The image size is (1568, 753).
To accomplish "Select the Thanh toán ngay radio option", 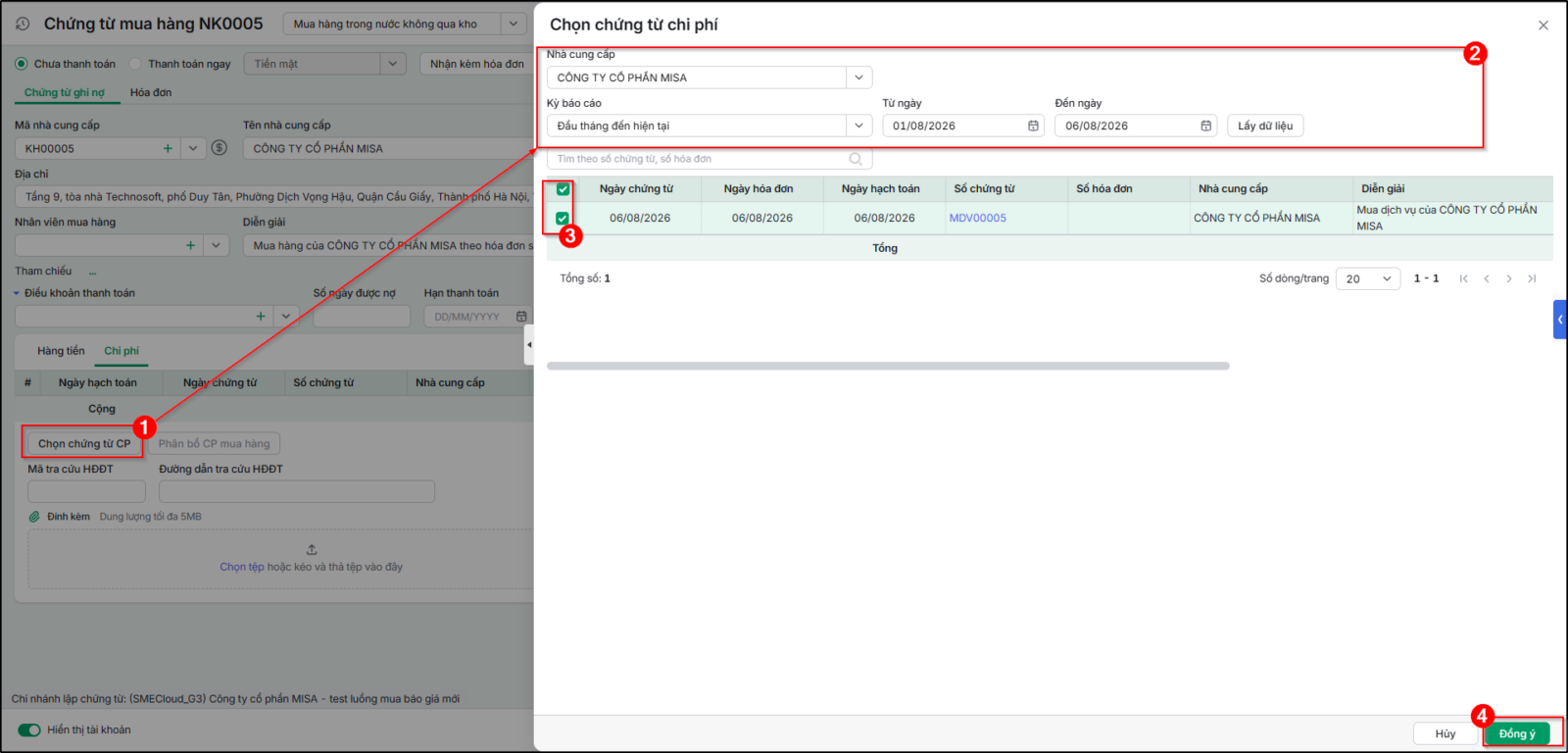I will [x=136, y=64].
